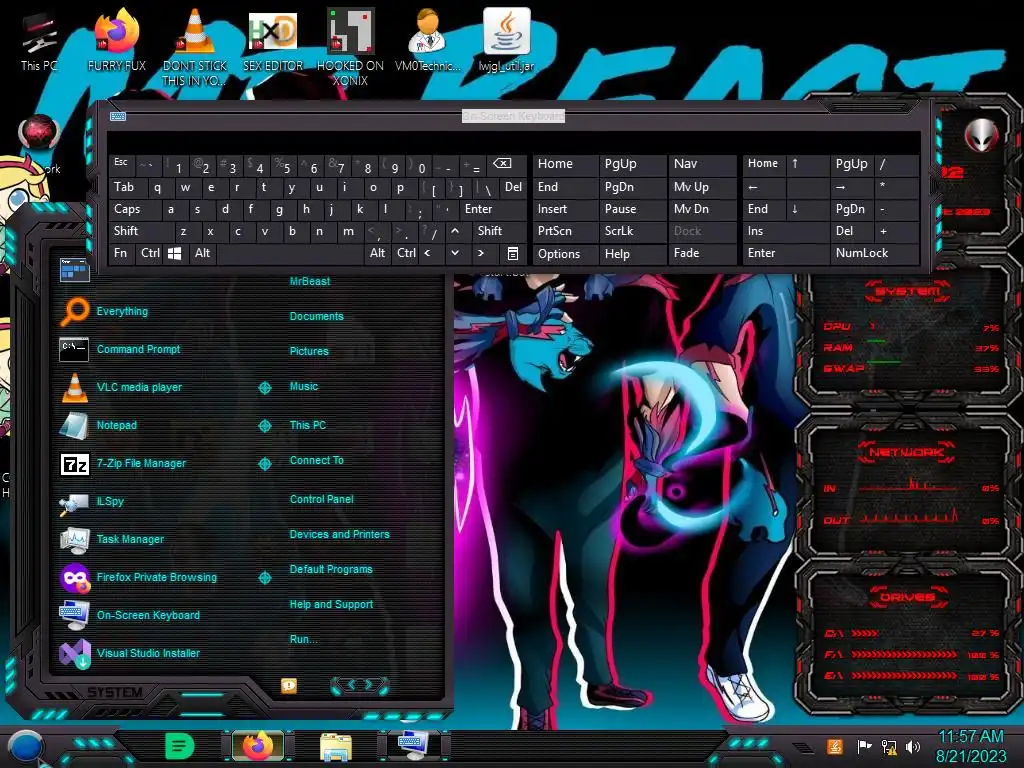Image resolution: width=1024 pixels, height=768 pixels.
Task: Click the Windows logo key on keyboard
Action: pyautogui.click(x=174, y=253)
